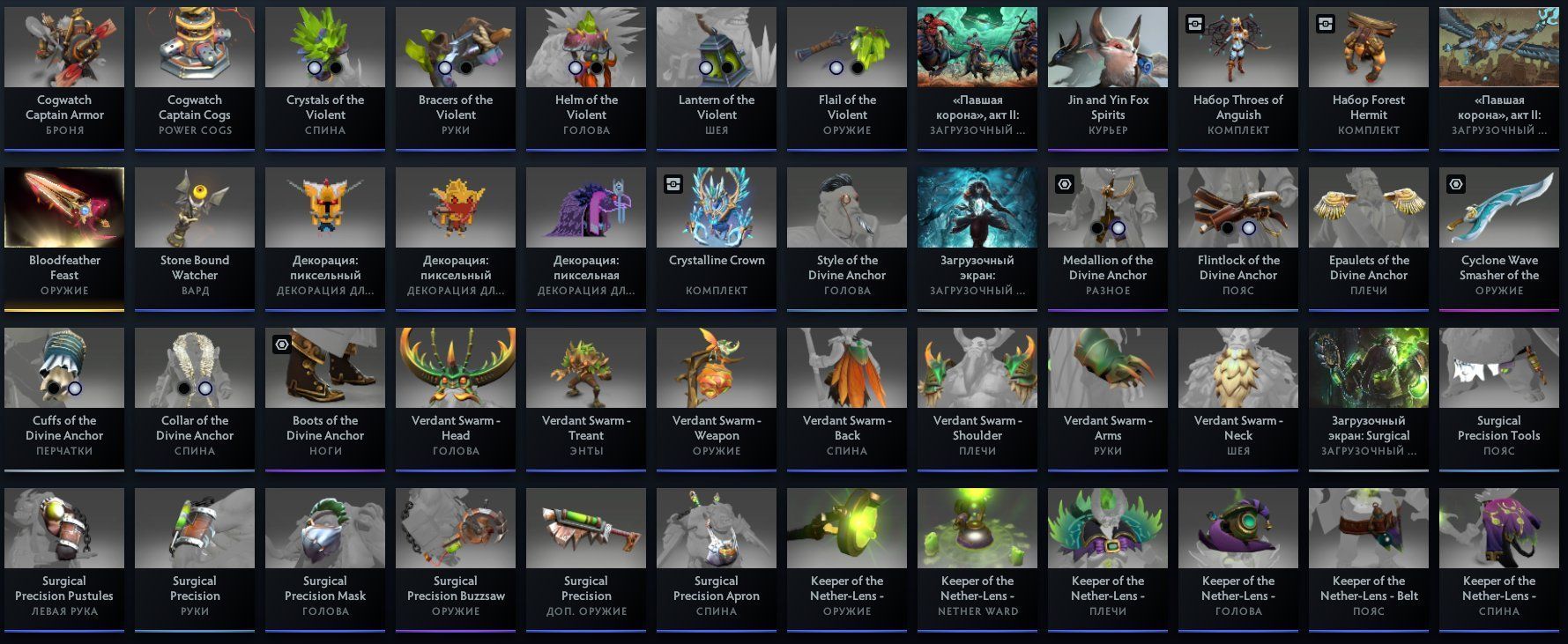Image resolution: width=1568 pixels, height=644 pixels.
Task: Open the Jin and Yin Fox Spirits courier
Action: [1108, 79]
